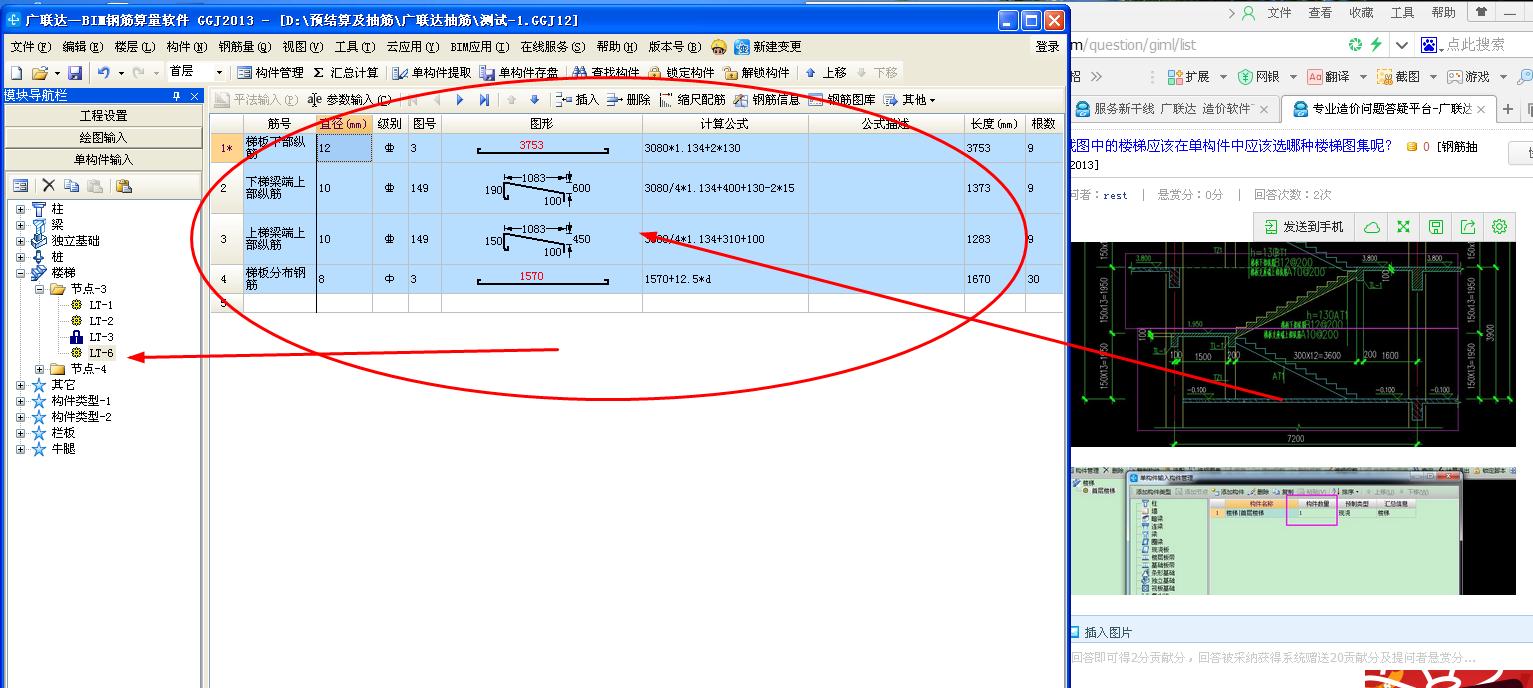Open undo history dropdown arrow
The height and width of the screenshot is (688, 1533).
tap(121, 73)
